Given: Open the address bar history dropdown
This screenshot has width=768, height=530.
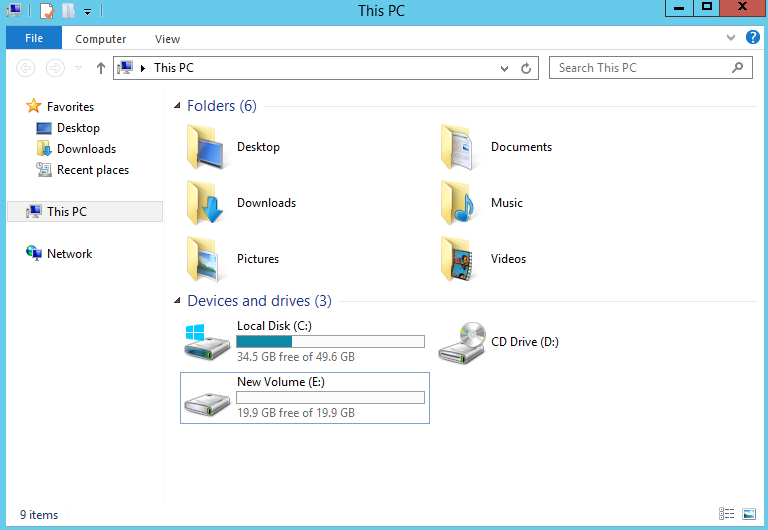Looking at the screenshot, I should [504, 69].
